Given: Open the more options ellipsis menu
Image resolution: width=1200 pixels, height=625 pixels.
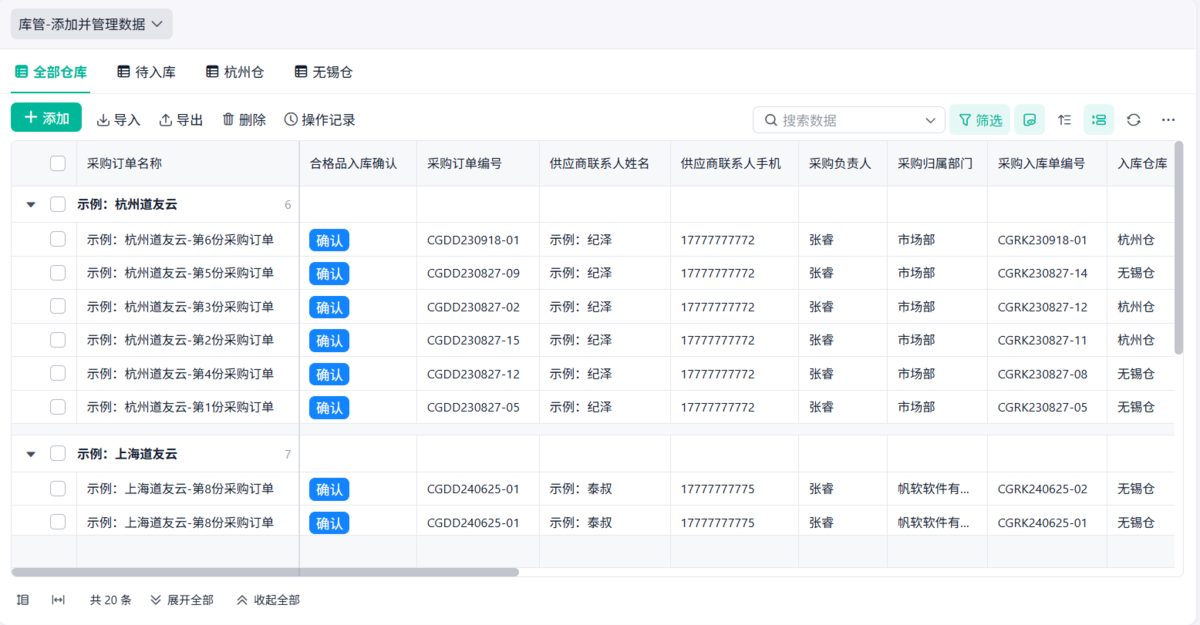Looking at the screenshot, I should 1168,120.
